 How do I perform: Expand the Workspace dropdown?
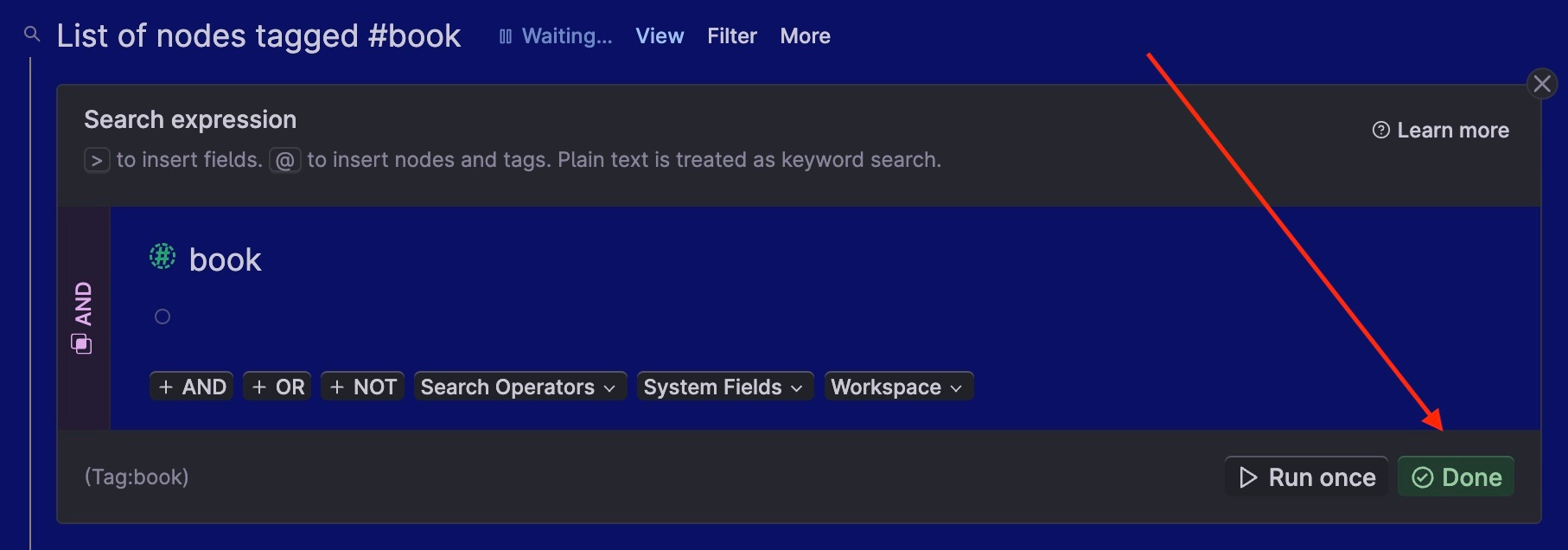point(899,387)
